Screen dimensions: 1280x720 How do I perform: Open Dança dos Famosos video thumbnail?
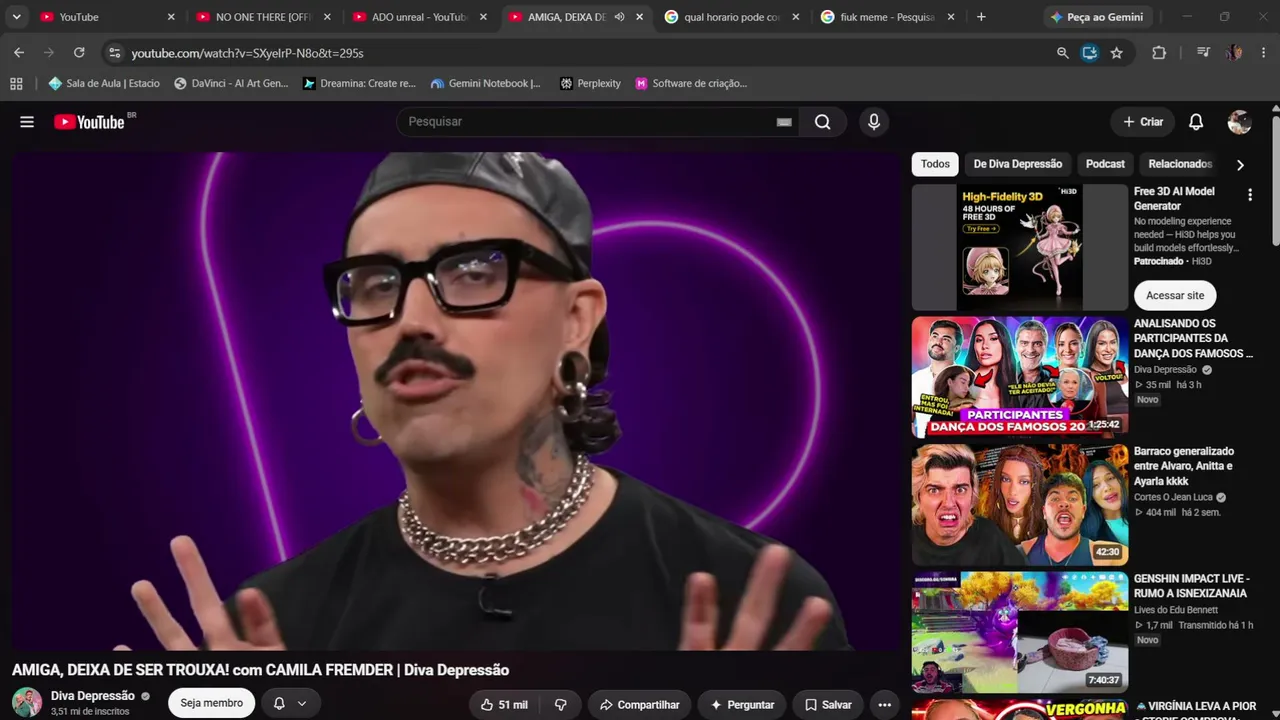[1019, 377]
